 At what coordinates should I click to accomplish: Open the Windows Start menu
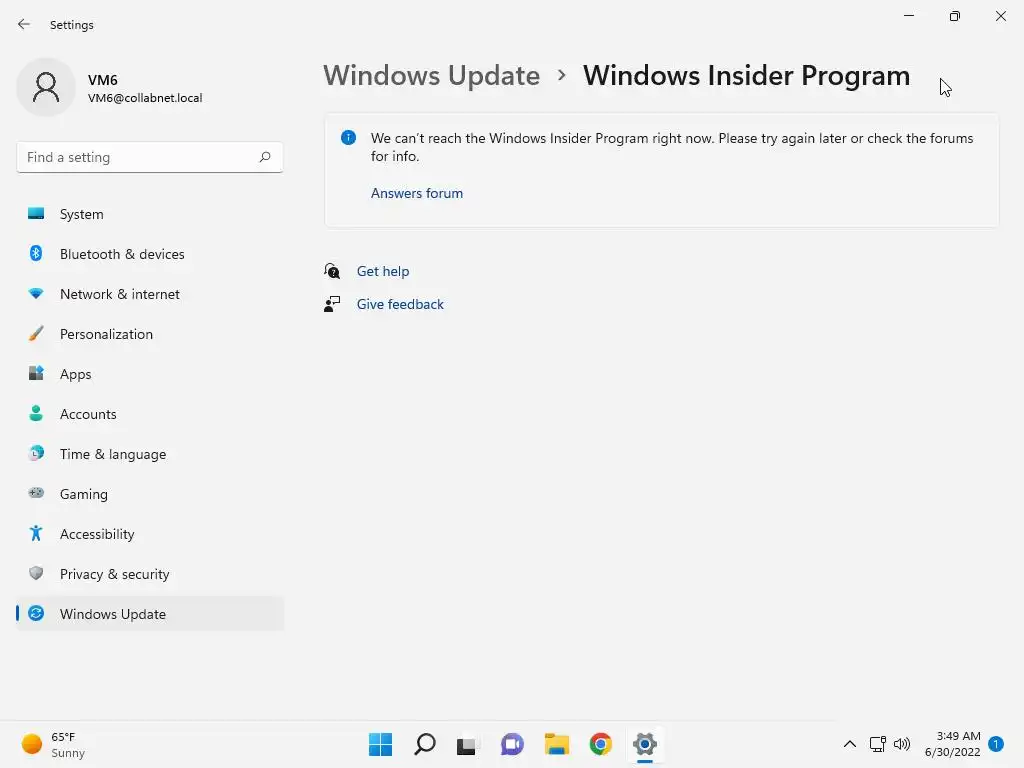380,744
